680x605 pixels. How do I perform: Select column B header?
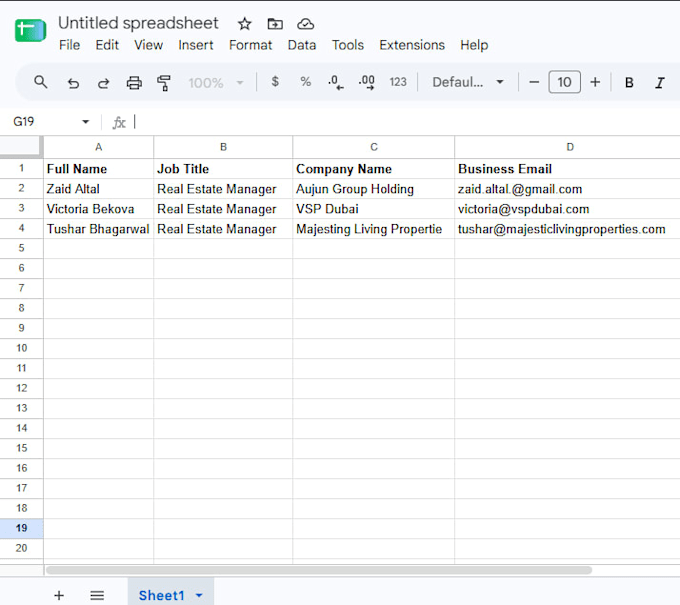(x=223, y=147)
